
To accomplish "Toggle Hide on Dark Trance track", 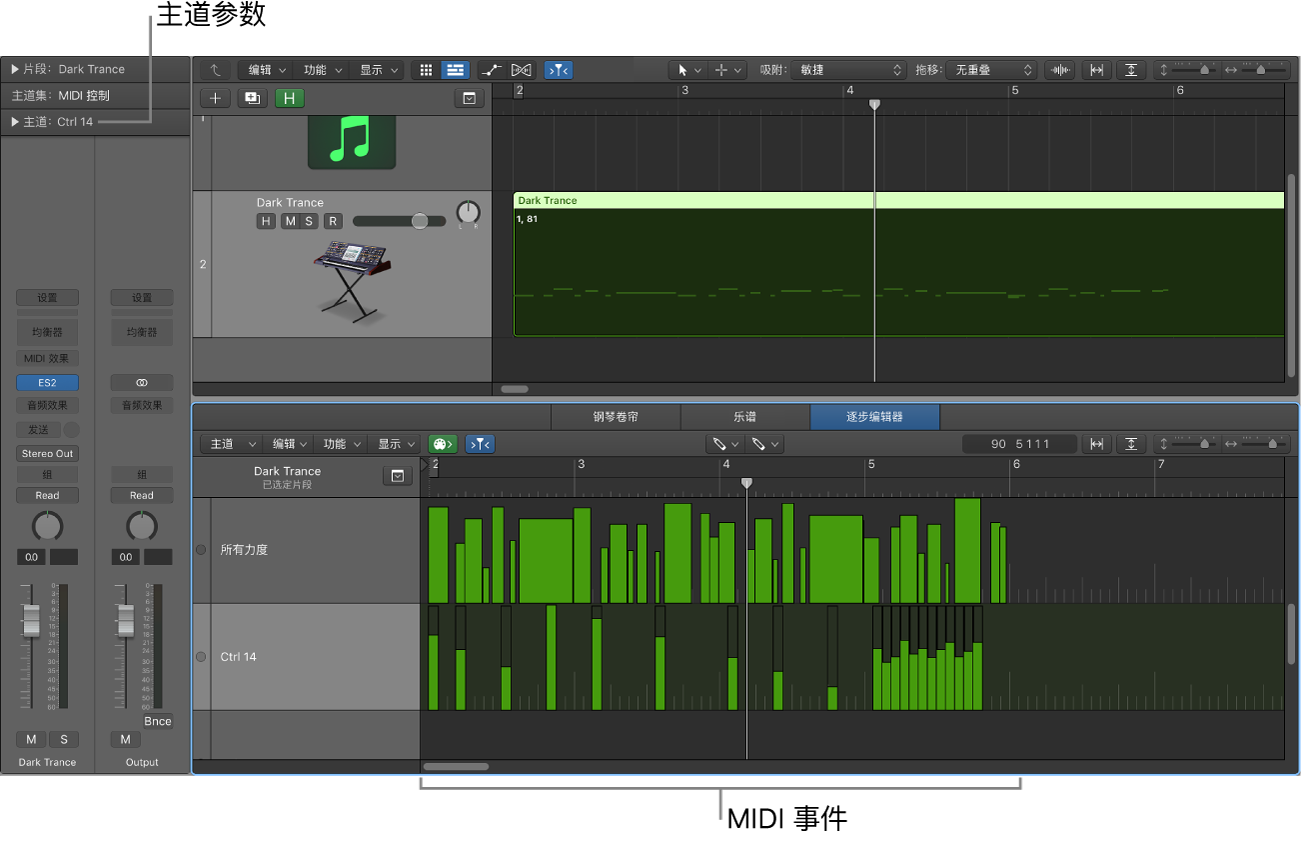I will [266, 221].
